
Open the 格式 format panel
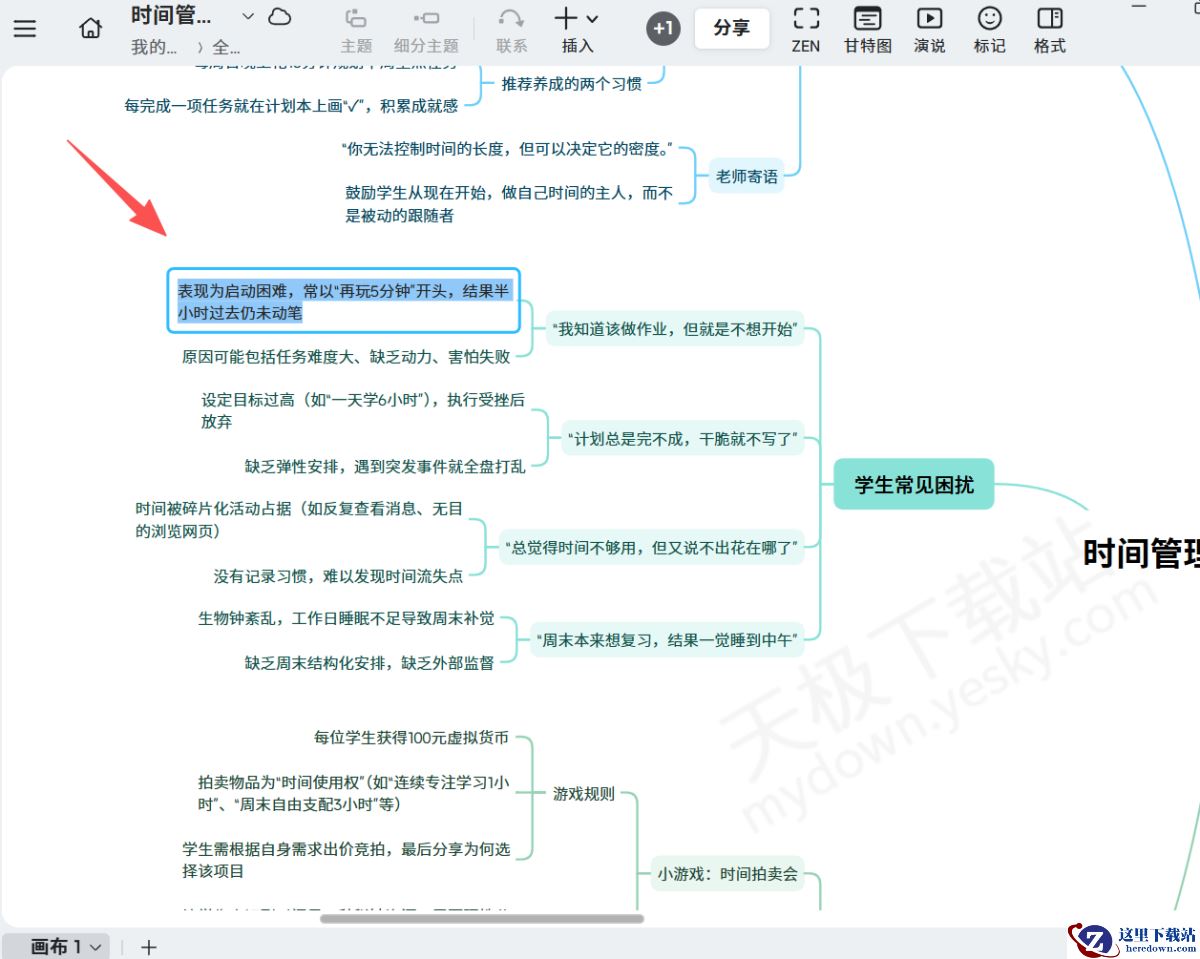[1048, 28]
